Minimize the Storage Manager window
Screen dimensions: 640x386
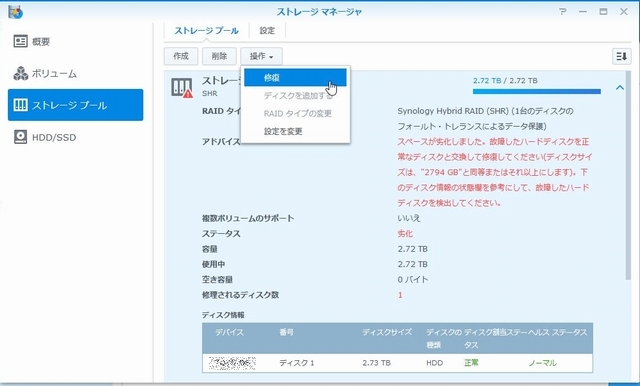click(x=582, y=11)
